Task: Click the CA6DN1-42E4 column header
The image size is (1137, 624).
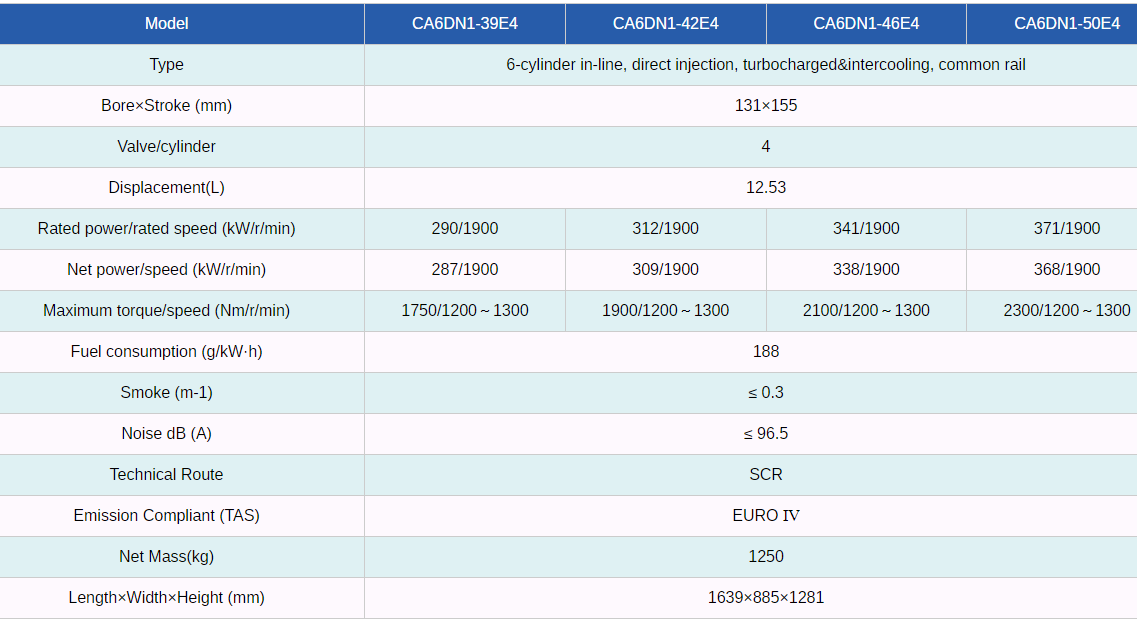Action: [x=665, y=23]
